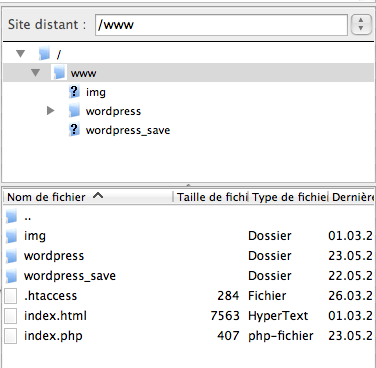
Task: Sort by Taille de fichier column header
Action: click(212, 197)
